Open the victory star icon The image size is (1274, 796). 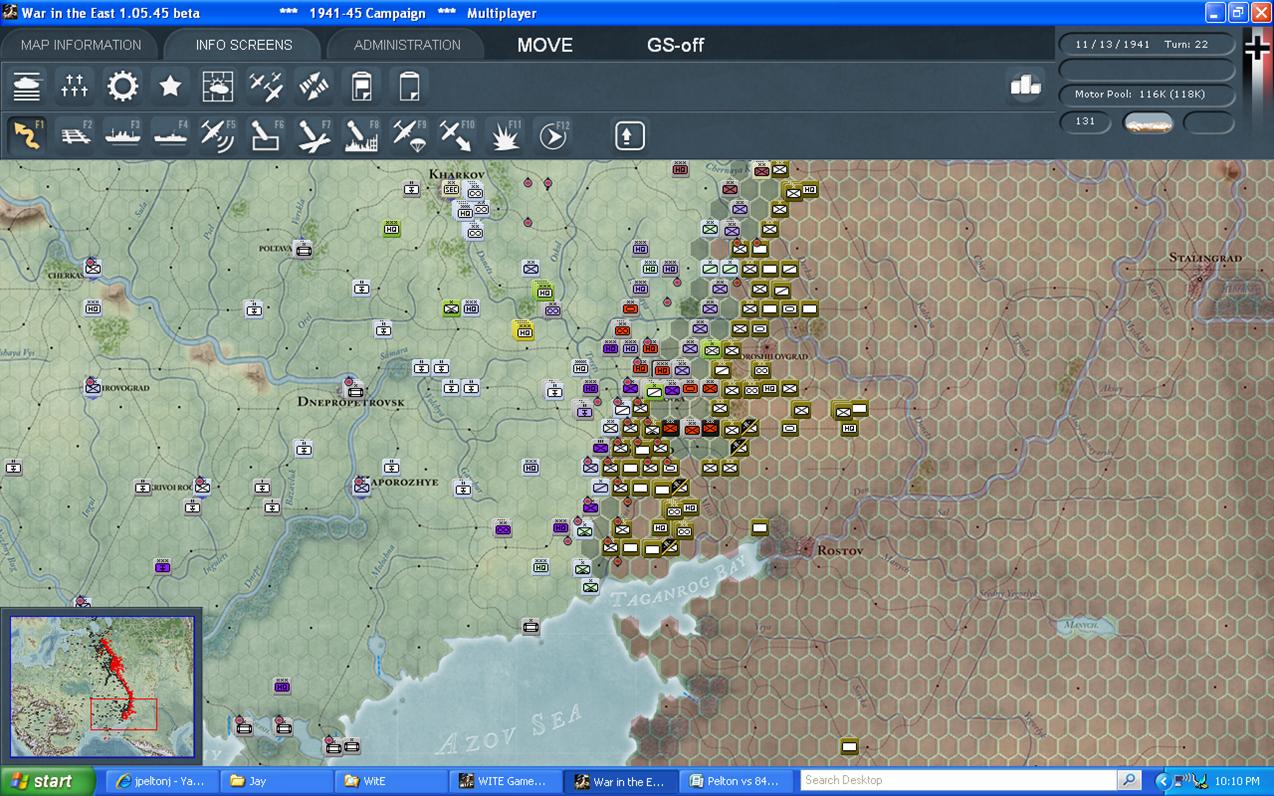pyautogui.click(x=170, y=87)
